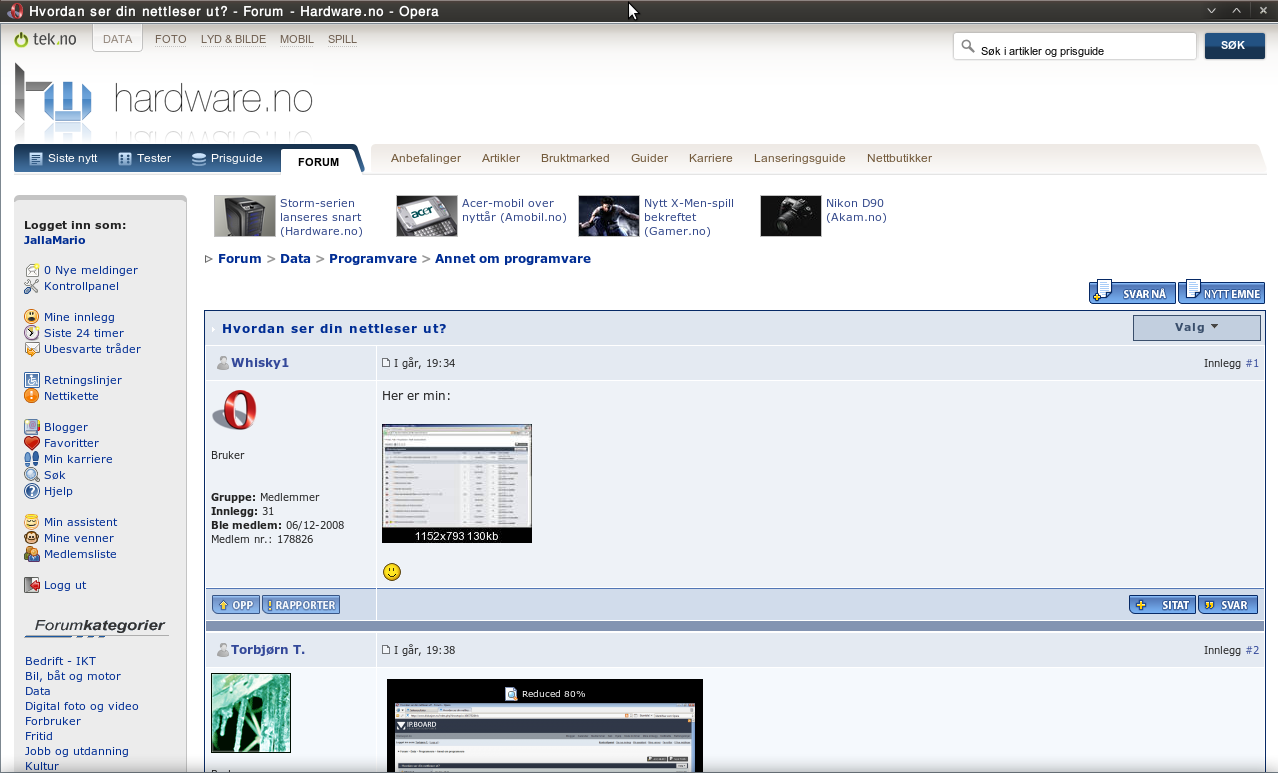Viewport: 1278px width, 773px height.
Task: Click the breadcrumb triangle before Forum
Action: [209, 259]
